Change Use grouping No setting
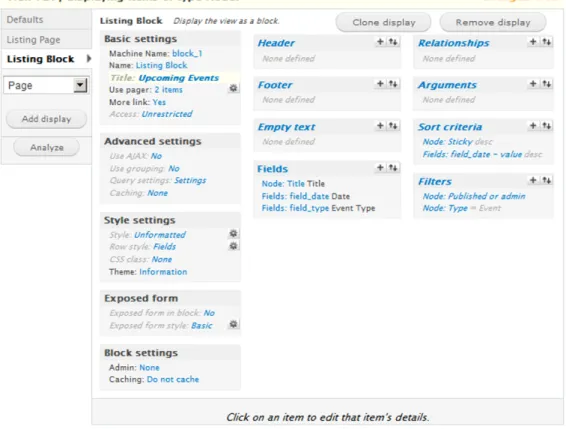 pyautogui.click(x=174, y=169)
